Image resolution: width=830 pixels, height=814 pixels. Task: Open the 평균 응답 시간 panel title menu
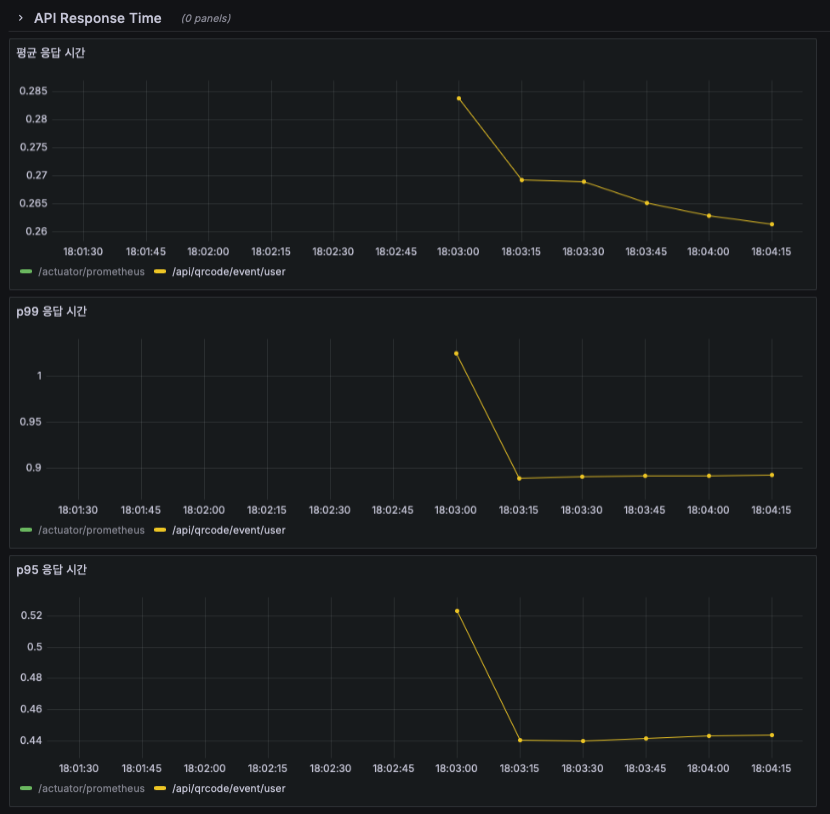[x=51, y=53]
